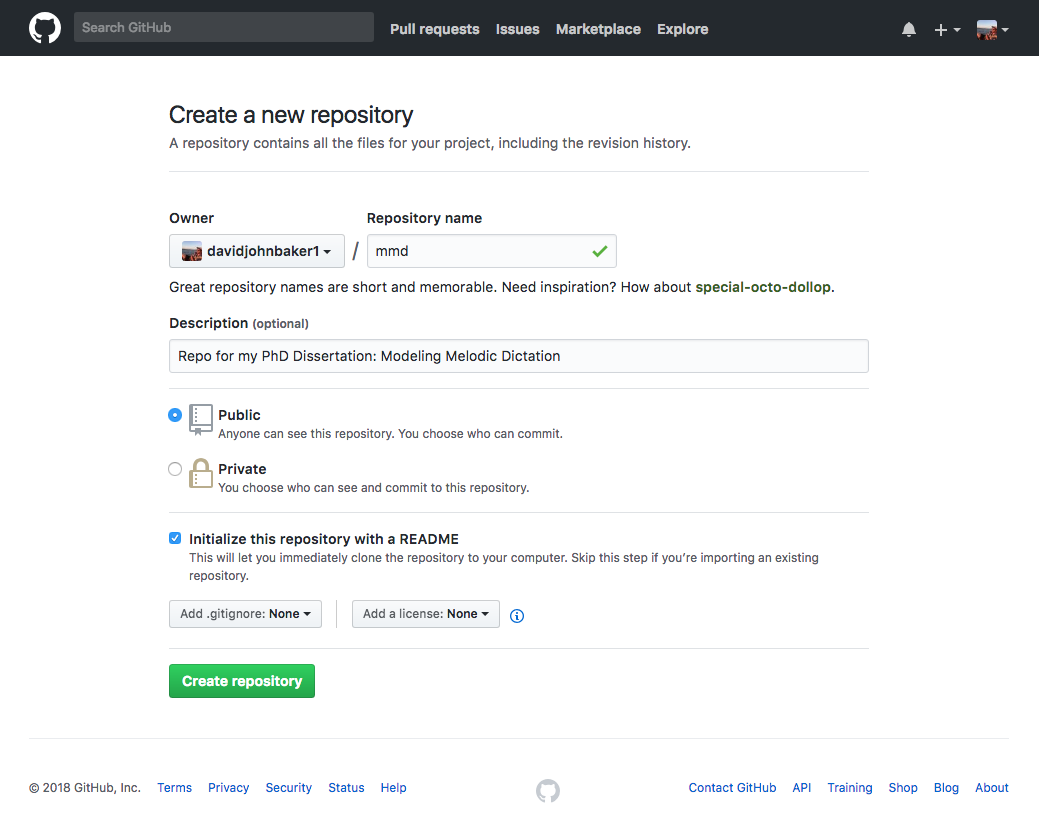The height and width of the screenshot is (824, 1039).
Task: Select the Private visibility radio button
Action: [175, 469]
